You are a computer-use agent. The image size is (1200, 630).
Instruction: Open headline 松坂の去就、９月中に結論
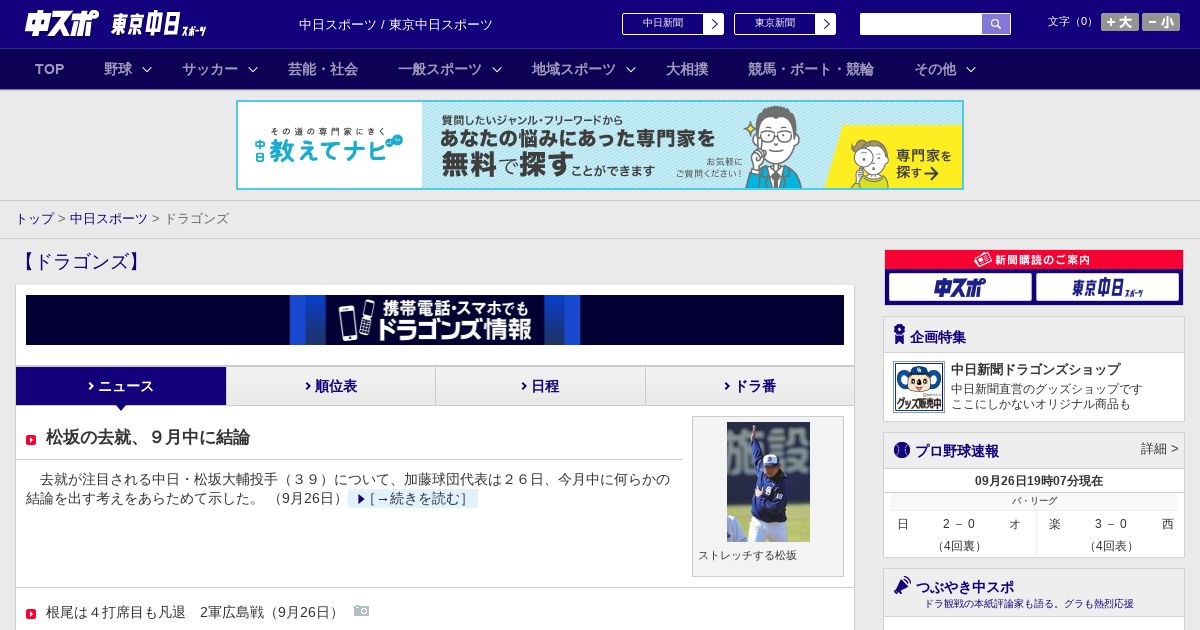[x=148, y=438]
